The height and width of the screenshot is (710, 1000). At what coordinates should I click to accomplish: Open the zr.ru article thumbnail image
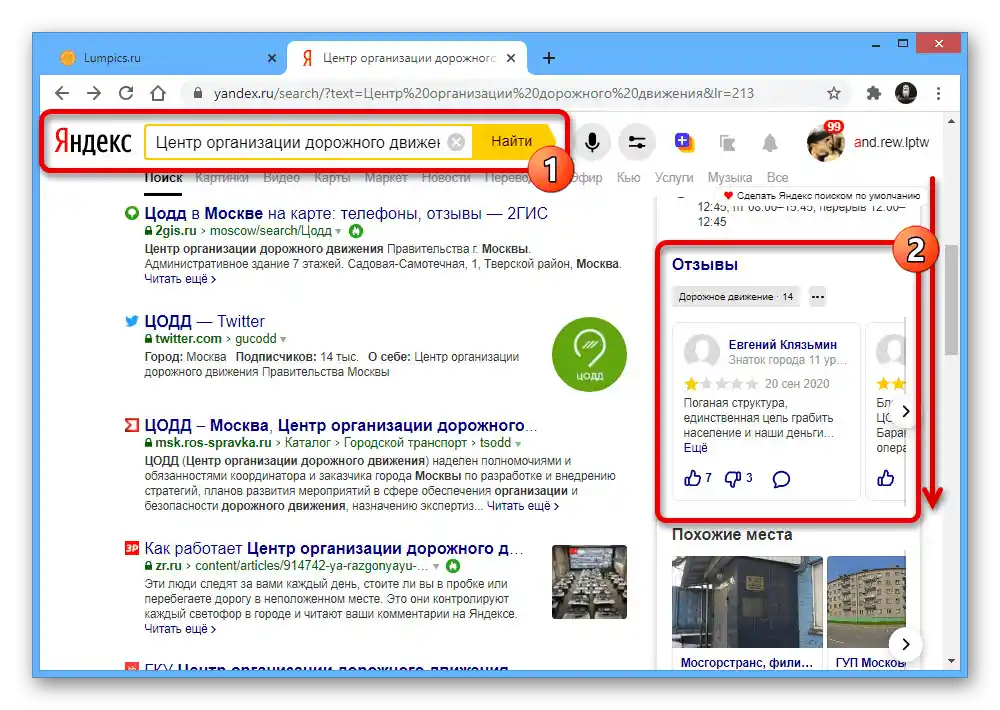[589, 582]
